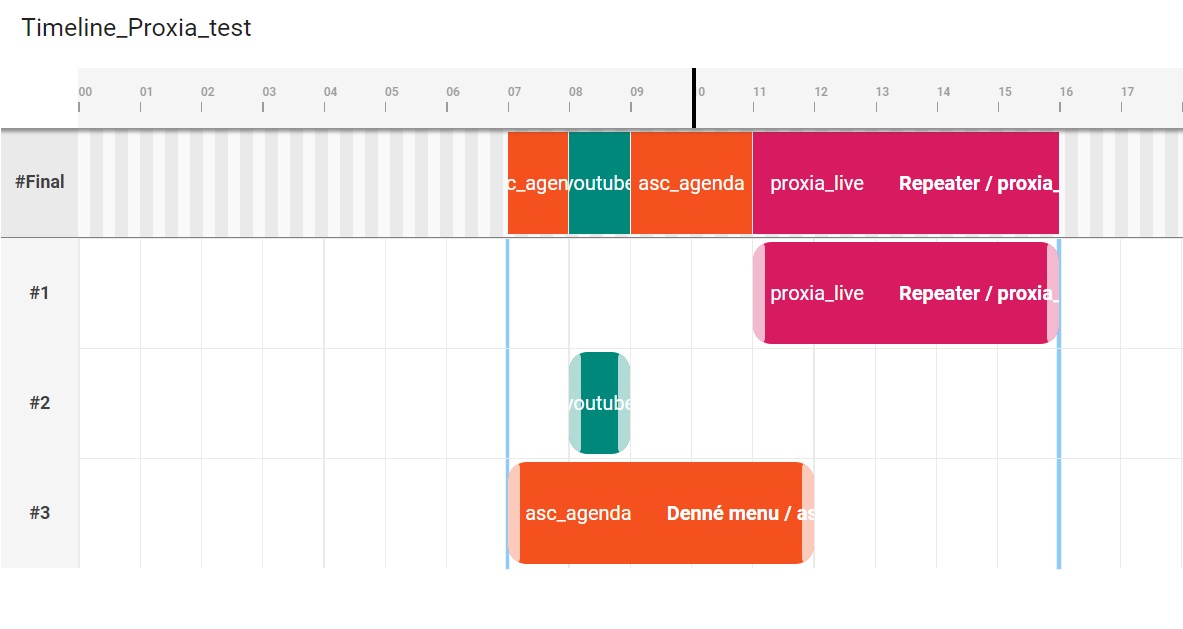The height and width of the screenshot is (629, 1183).
Task: Select the asc_agenda clip in row #3
Action: [x=660, y=513]
